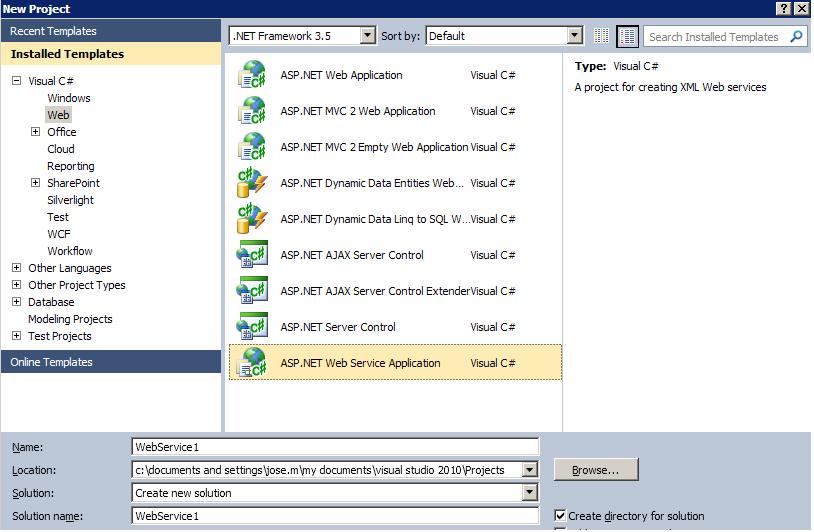Click the Dynamic Data Linq to SQL icon
Viewport: 814px width, 532px height.
pos(252,219)
